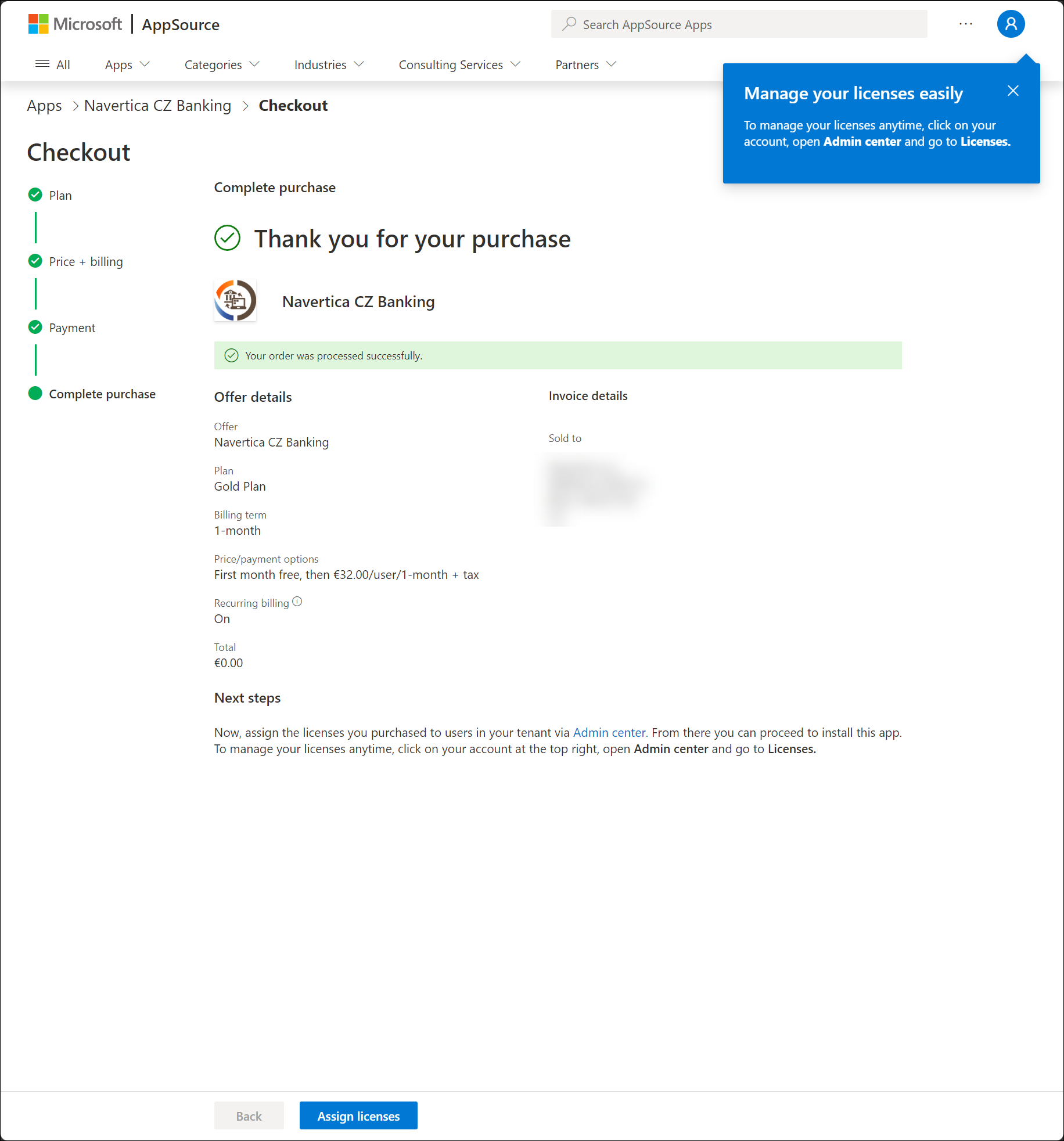Open the AppSource home link
Image resolution: width=1064 pixels, height=1141 pixels.
181,24
